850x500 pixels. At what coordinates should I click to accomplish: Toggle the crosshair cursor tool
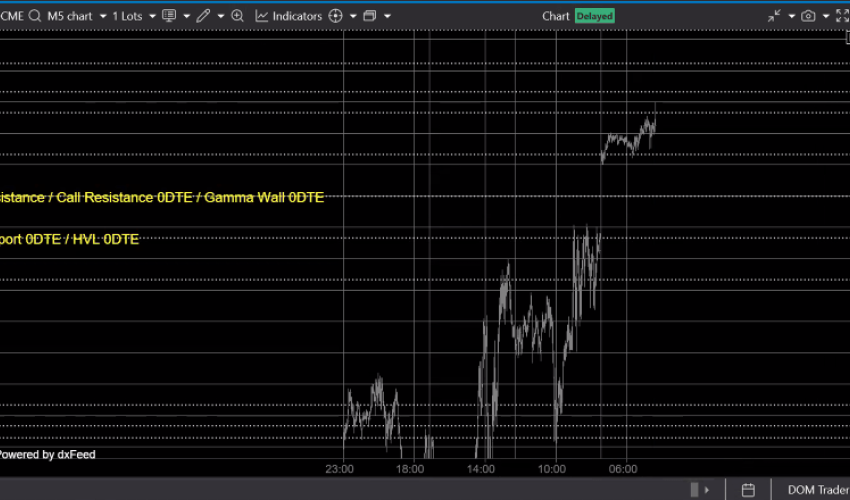pos(335,16)
